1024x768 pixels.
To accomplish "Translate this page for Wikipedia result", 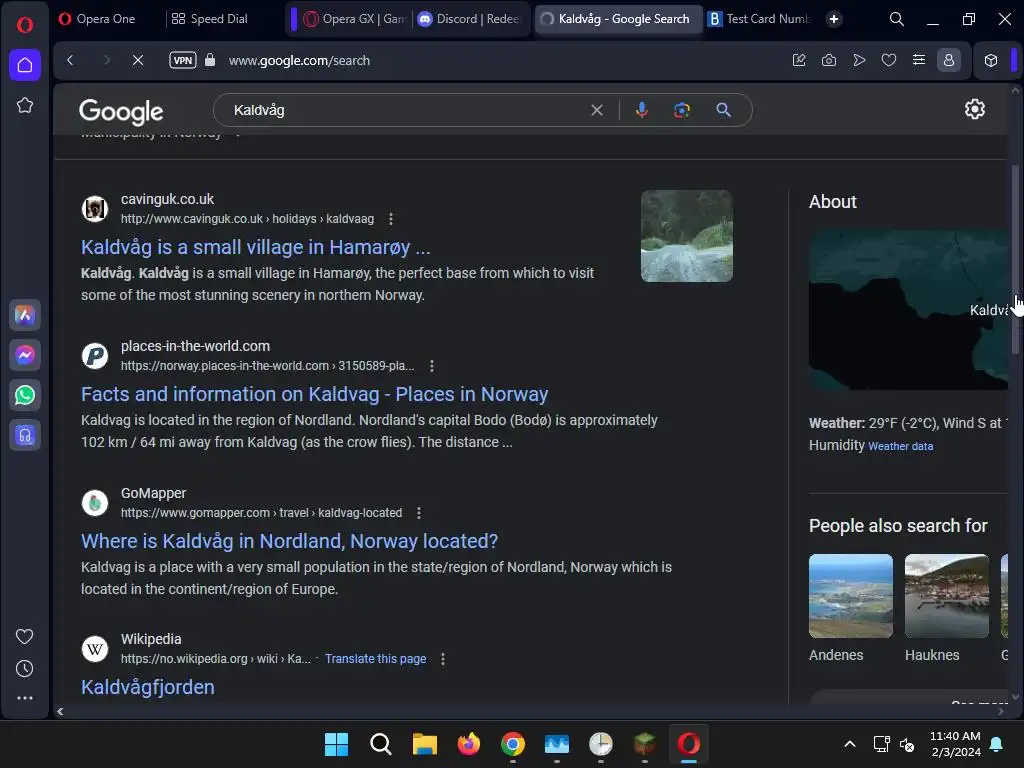I will [376, 659].
